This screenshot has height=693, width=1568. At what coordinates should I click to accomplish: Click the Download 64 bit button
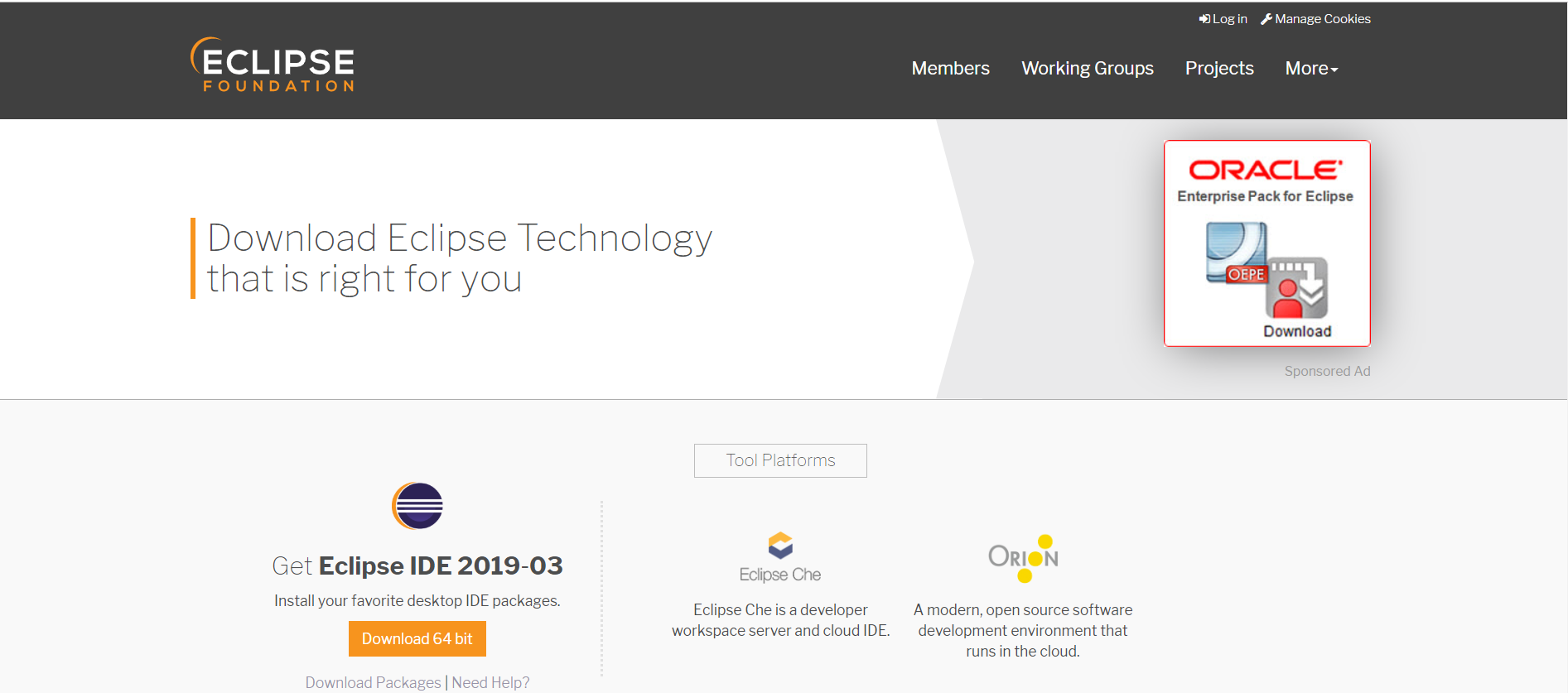pos(417,638)
